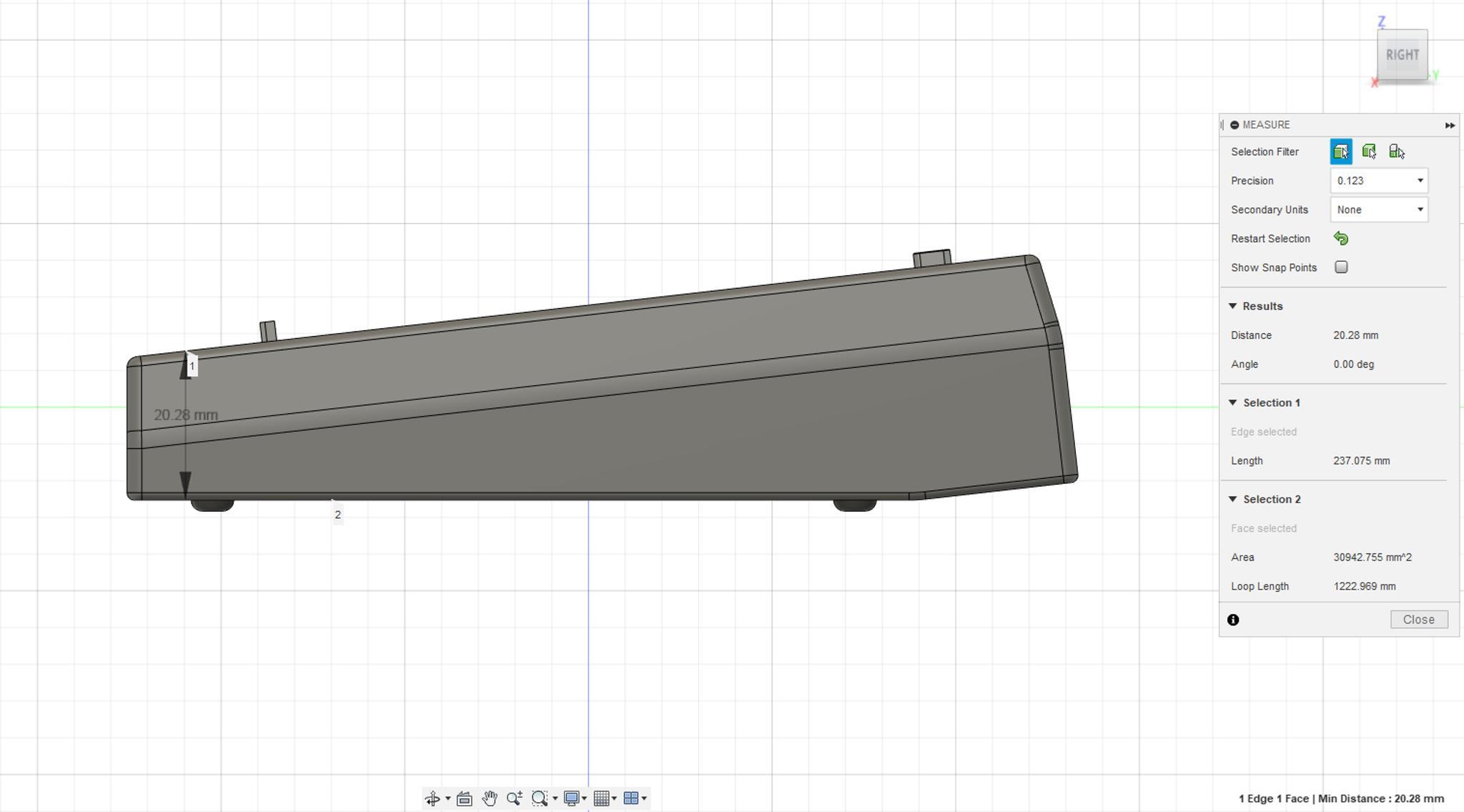Click the Zoom Window (fit) icon
Viewport: 1464px width, 812px height.
coord(540,798)
